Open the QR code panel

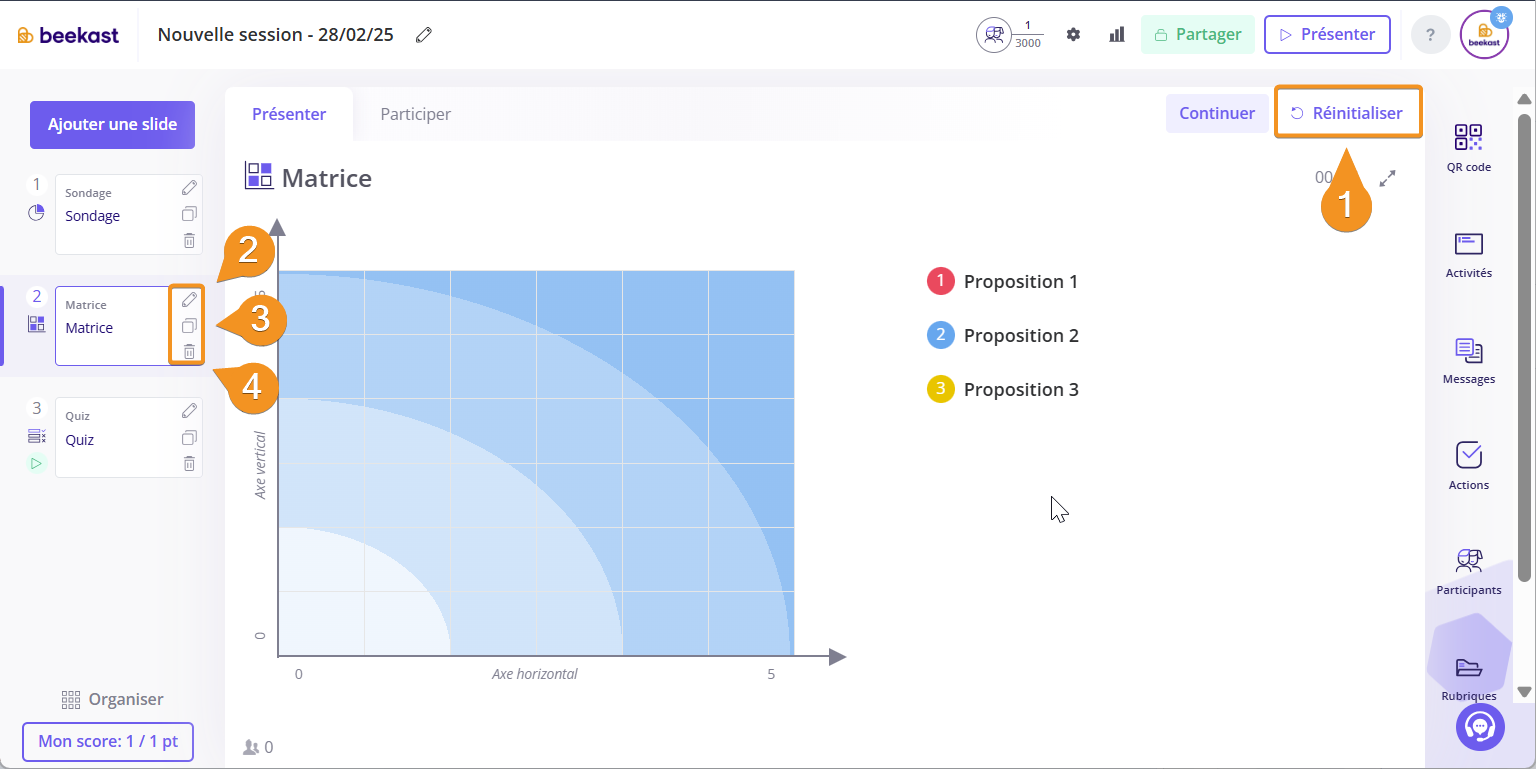[x=1468, y=147]
